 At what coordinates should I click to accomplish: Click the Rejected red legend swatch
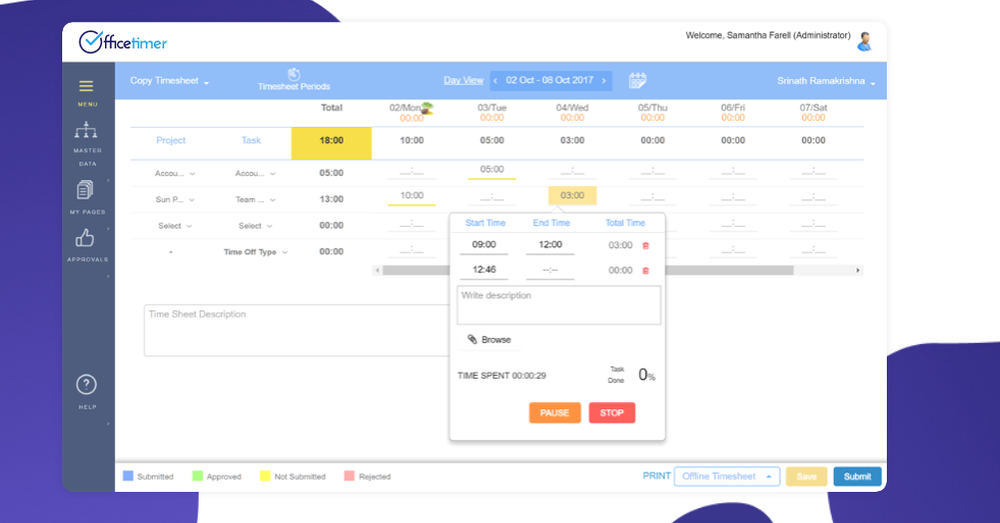coord(349,476)
